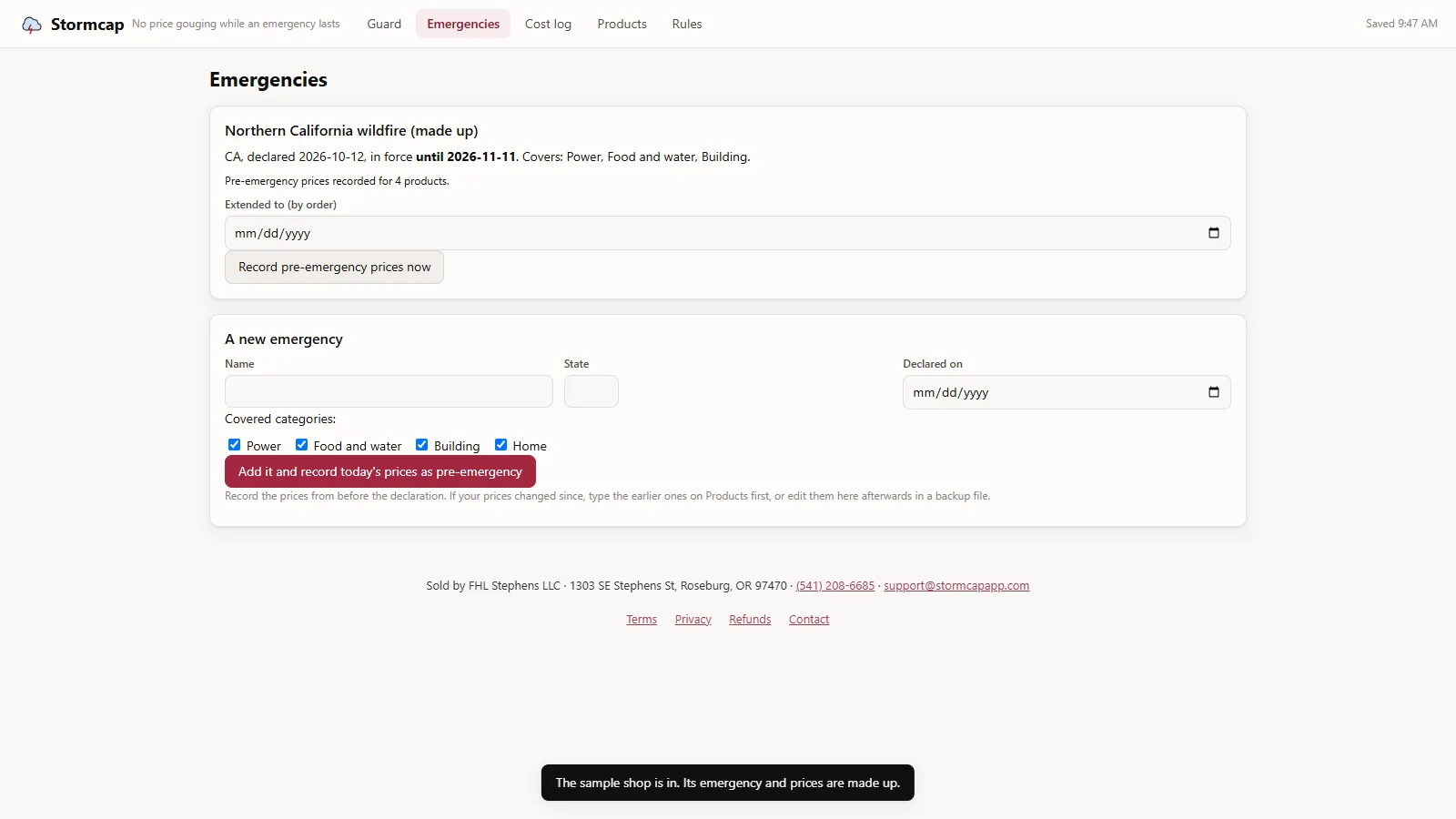This screenshot has width=1456, height=819.
Task: Click the State input field
Action: 591,391
